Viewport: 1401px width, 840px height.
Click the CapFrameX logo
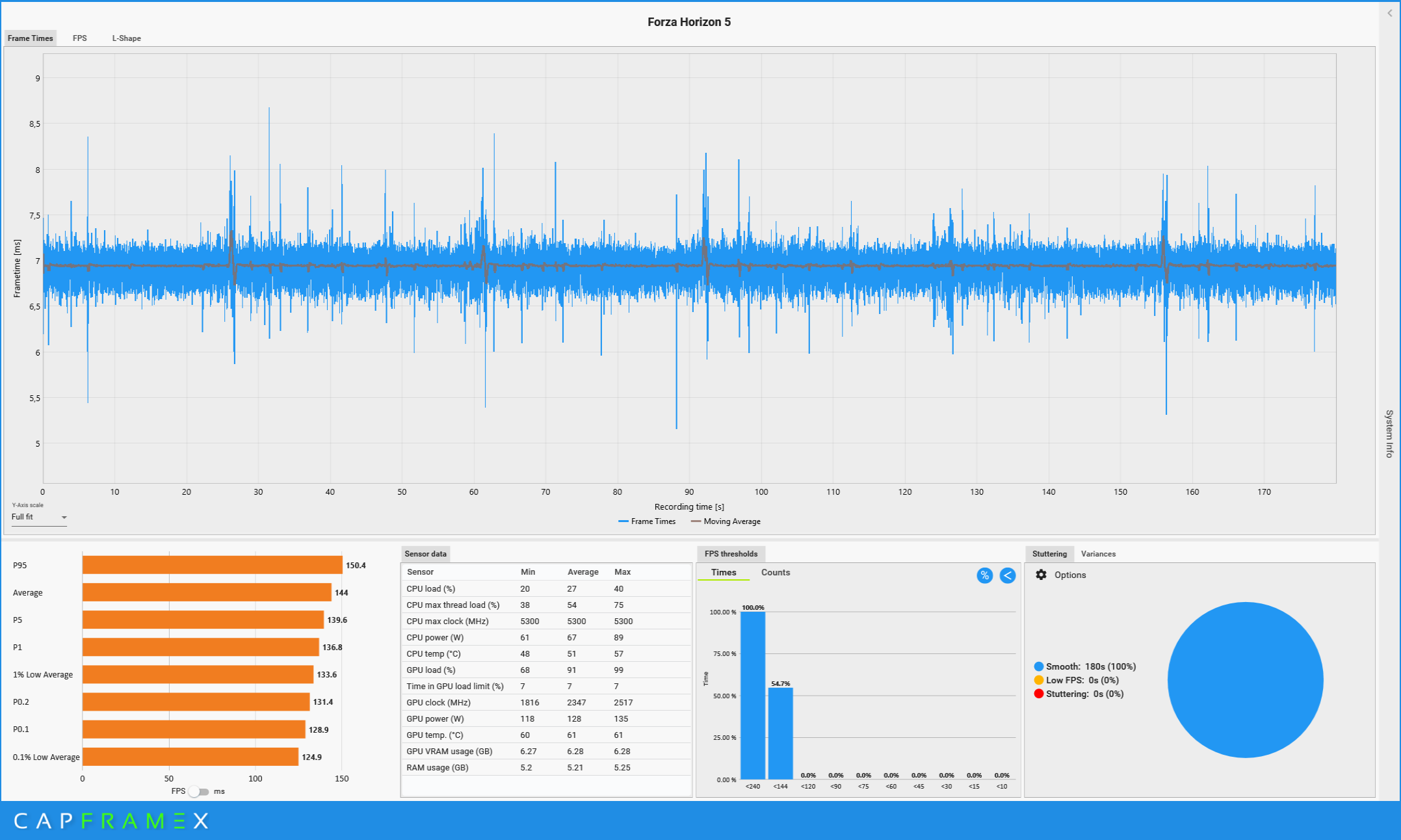tap(111, 820)
